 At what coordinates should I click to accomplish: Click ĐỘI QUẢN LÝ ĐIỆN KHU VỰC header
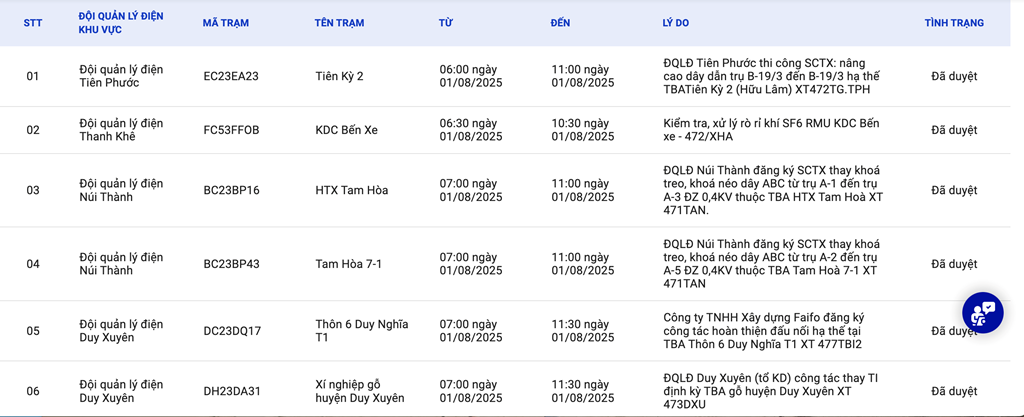121,23
